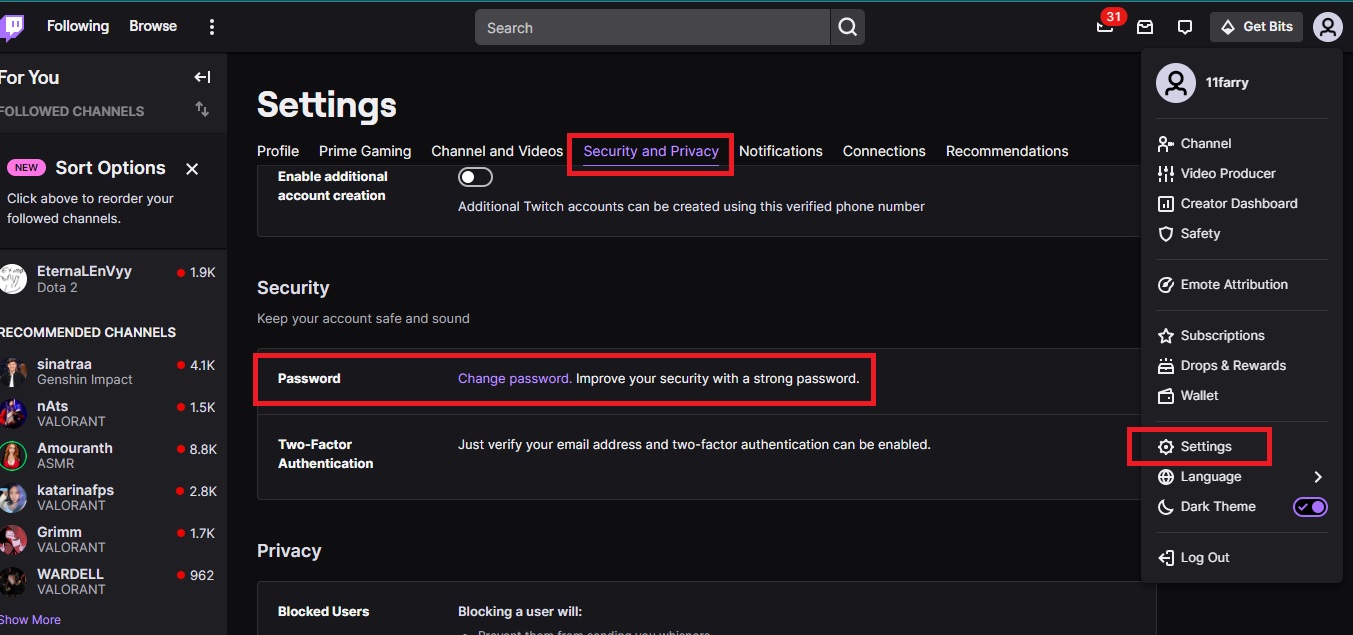The image size is (1353, 635).
Task: Click the Get Bits button
Action: pyautogui.click(x=1256, y=27)
